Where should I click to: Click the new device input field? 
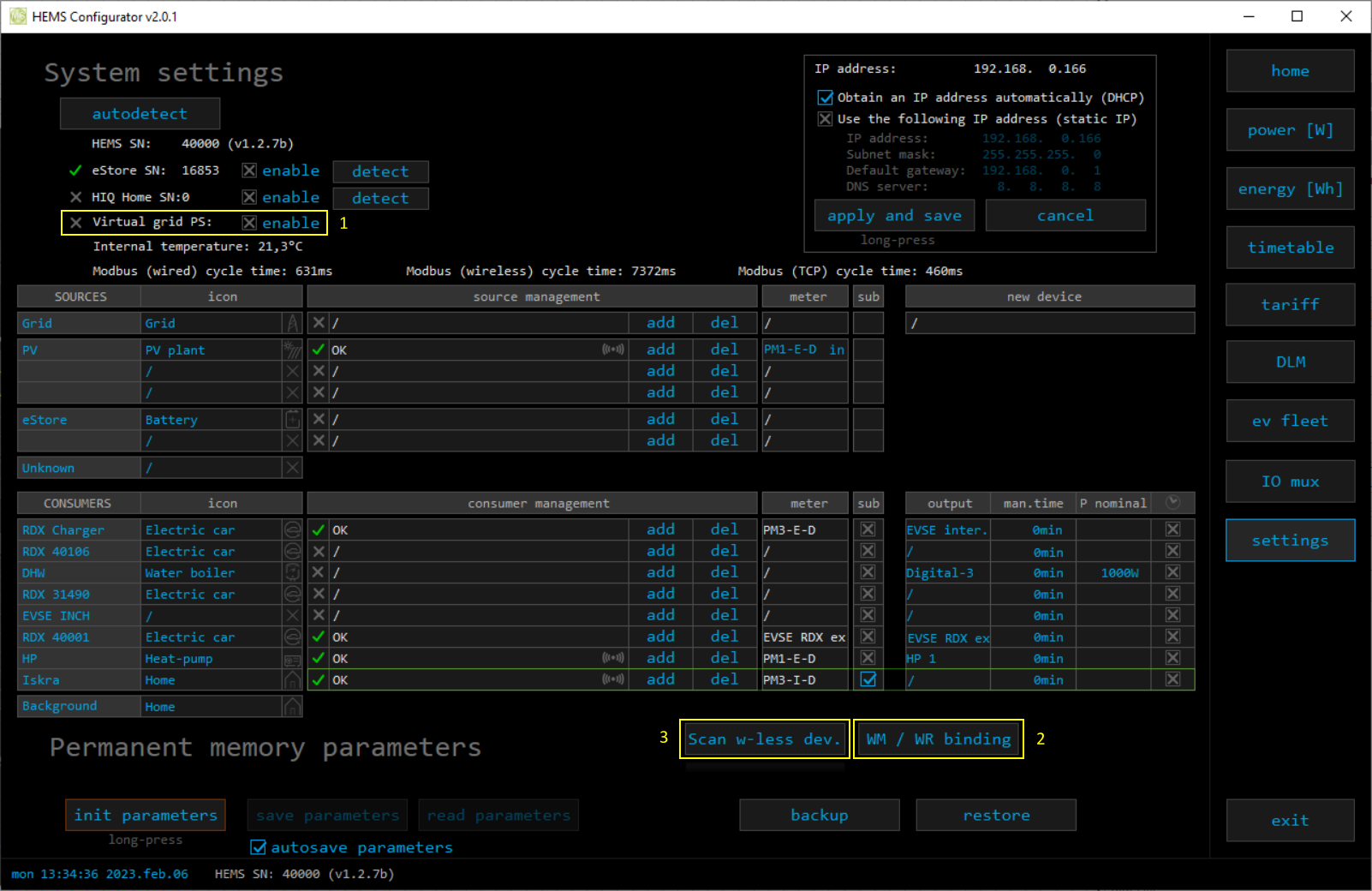1049,323
